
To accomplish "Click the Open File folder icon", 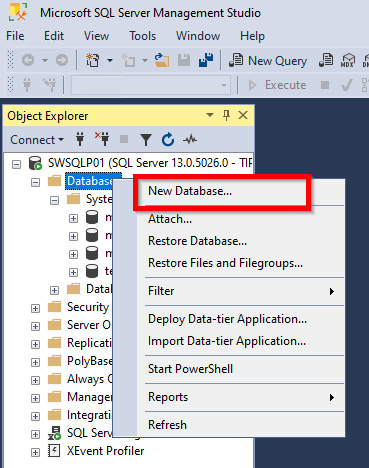I will pos(162,60).
